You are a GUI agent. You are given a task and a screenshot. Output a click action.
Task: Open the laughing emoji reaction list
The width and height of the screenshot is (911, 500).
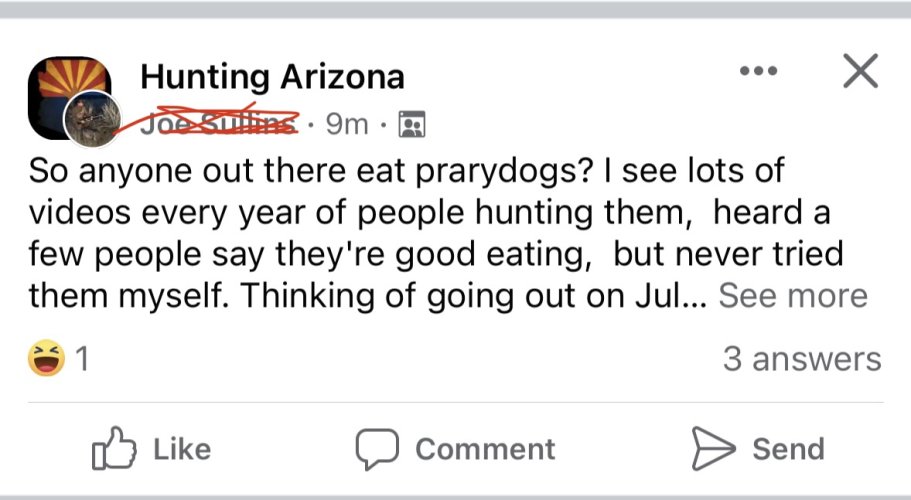point(46,358)
